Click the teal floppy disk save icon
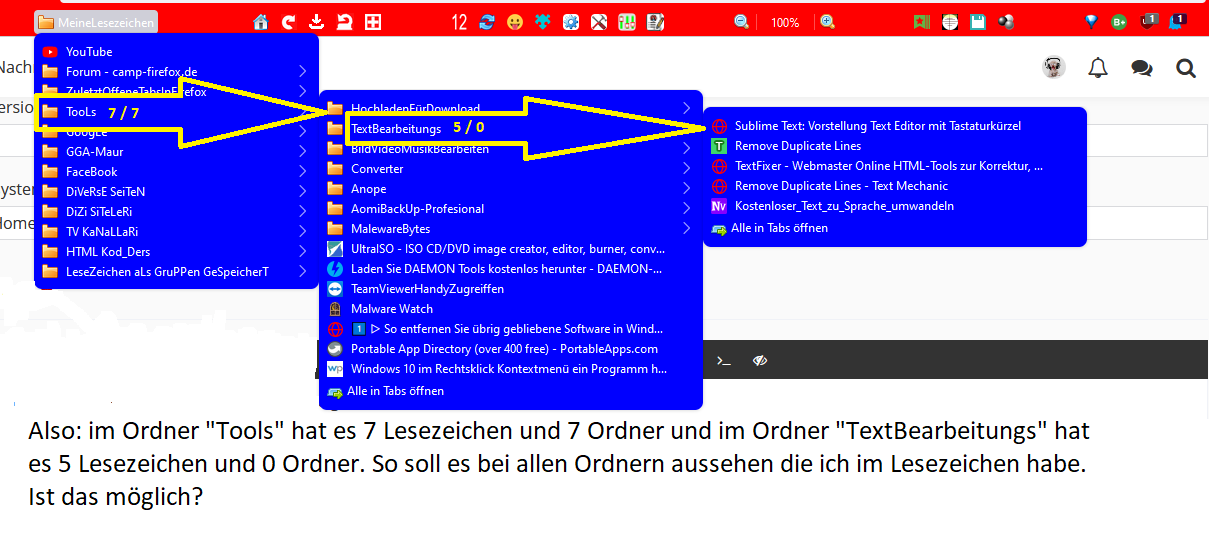This screenshot has height=537, width=1209. point(978,22)
